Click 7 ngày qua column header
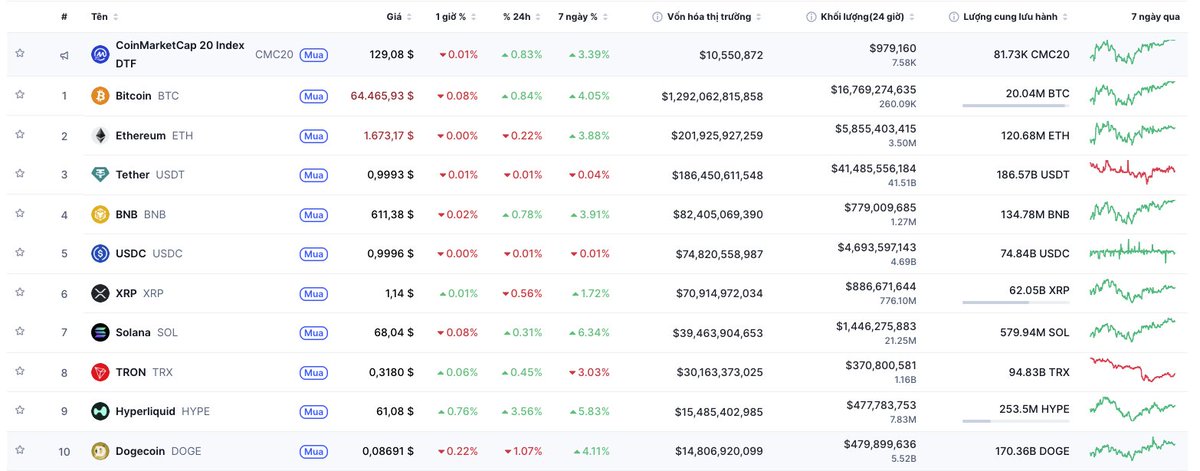The width and height of the screenshot is (1200, 471). (x=1154, y=17)
